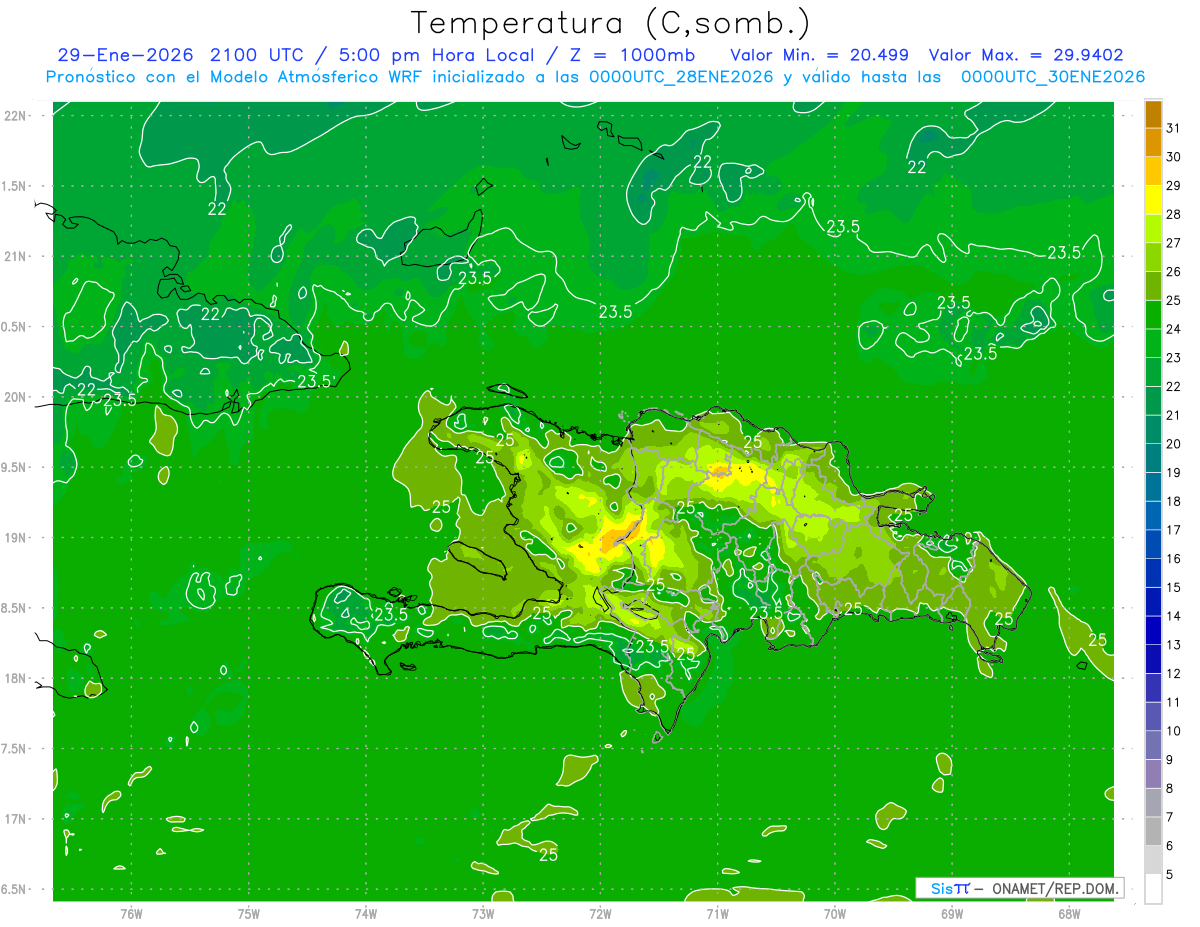Image resolution: width=1200 pixels, height=927 pixels.
Task: Click the 'ONAMET/REP.DOM.' credit label
Action: coord(1055,888)
